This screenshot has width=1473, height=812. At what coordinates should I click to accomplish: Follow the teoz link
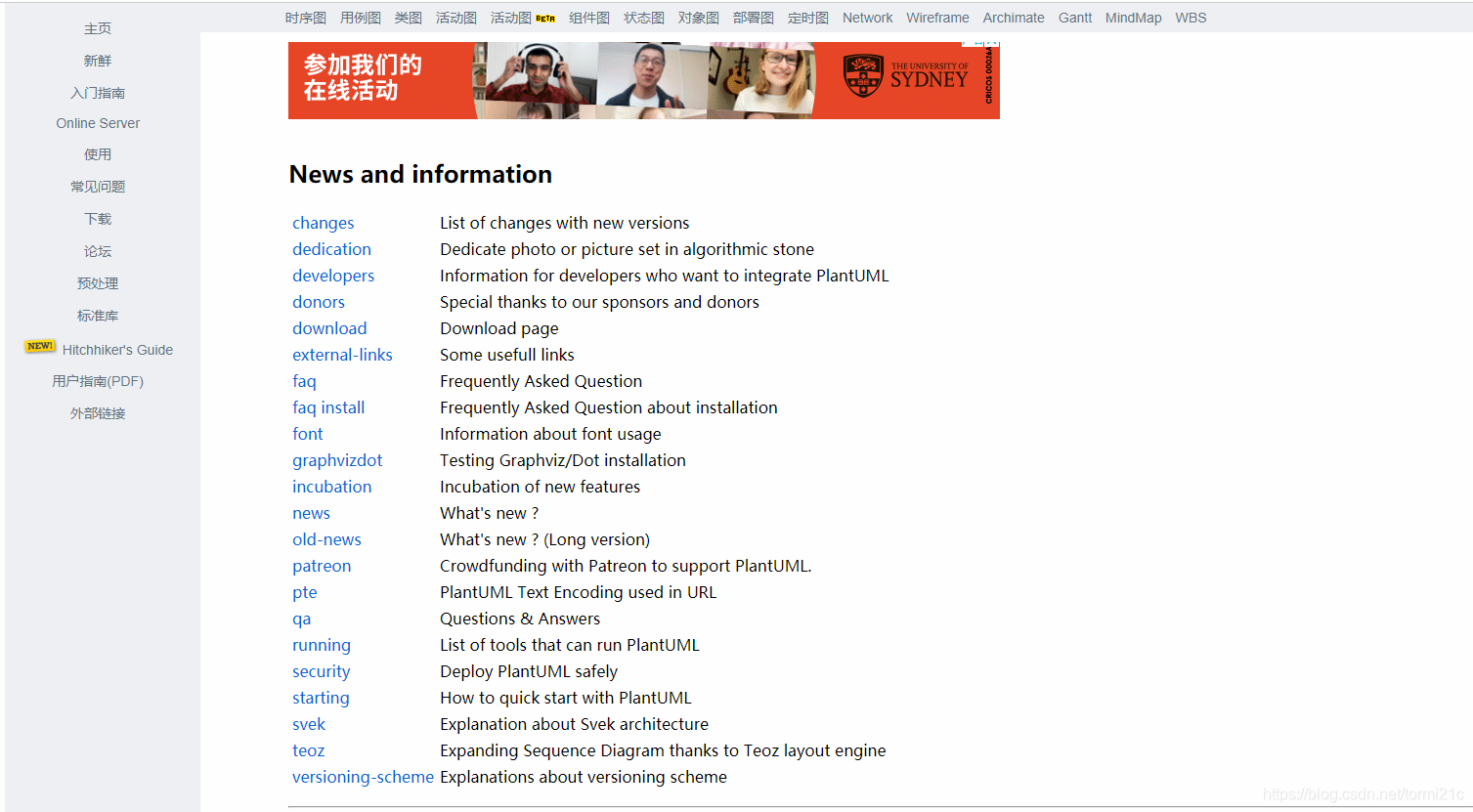308,750
